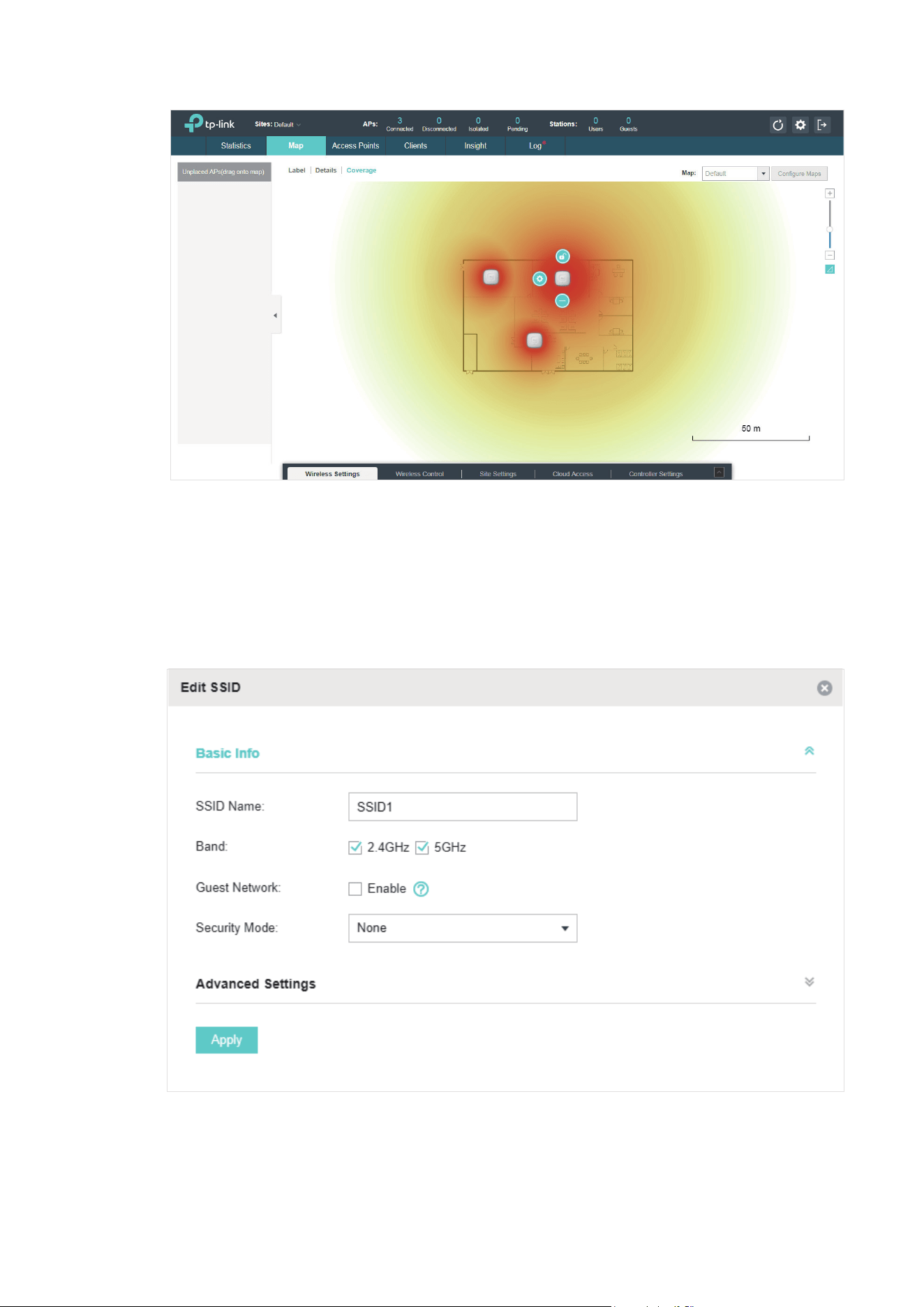The width and height of the screenshot is (924, 1307).
Task: Open the Map tab
Action: point(296,146)
